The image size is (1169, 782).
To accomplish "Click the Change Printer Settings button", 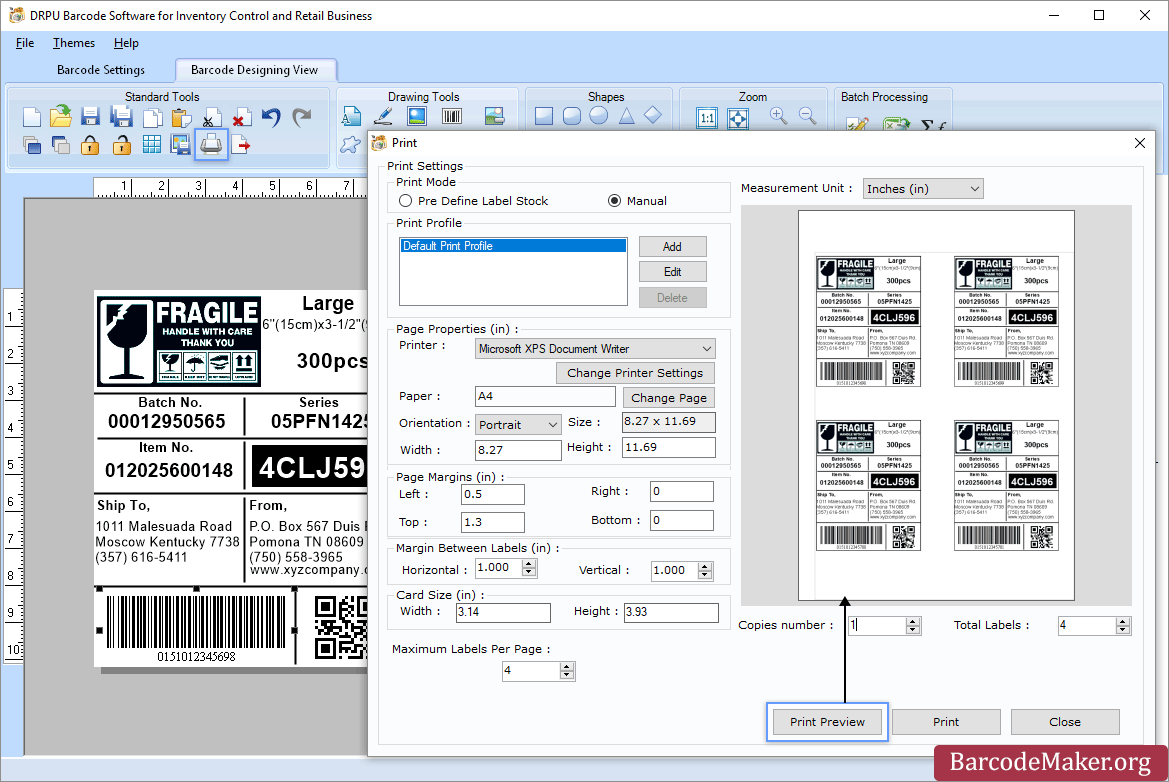I will point(635,373).
